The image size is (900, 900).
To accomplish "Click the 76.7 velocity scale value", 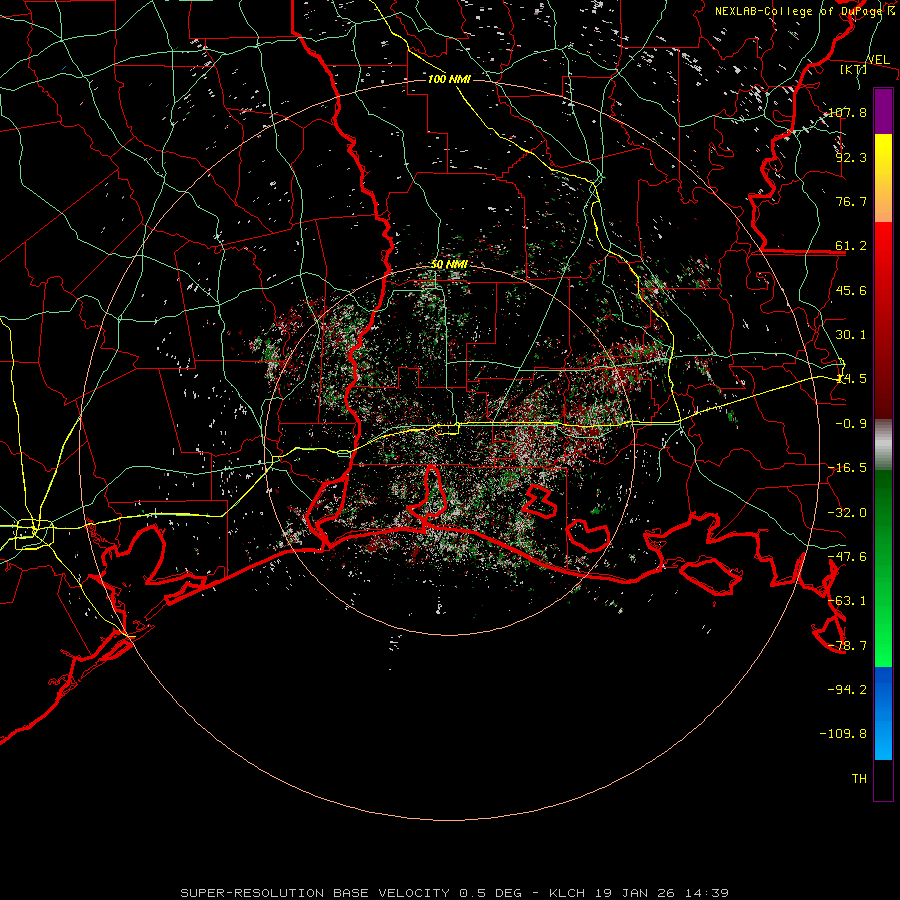I will (851, 201).
